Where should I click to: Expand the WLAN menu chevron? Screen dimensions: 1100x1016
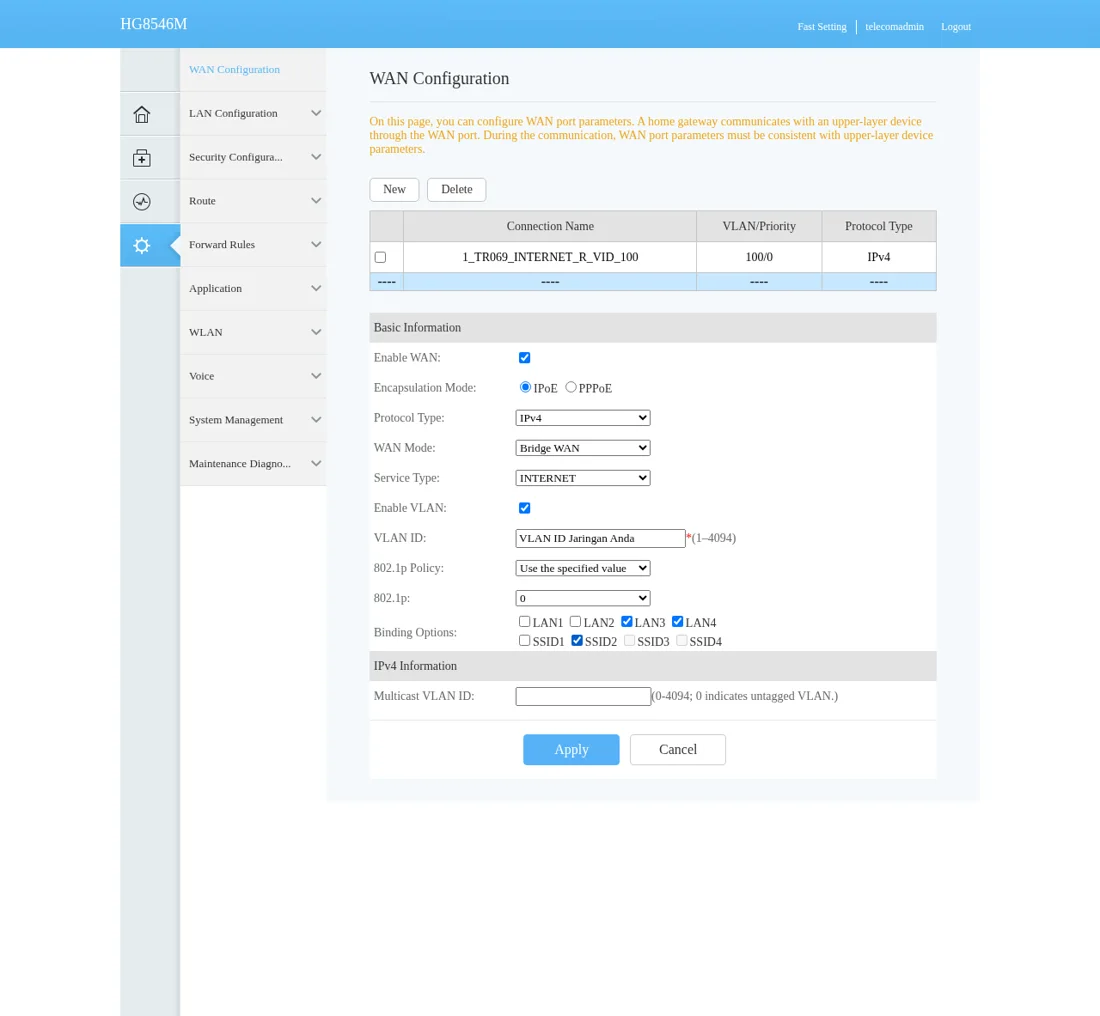click(x=316, y=332)
